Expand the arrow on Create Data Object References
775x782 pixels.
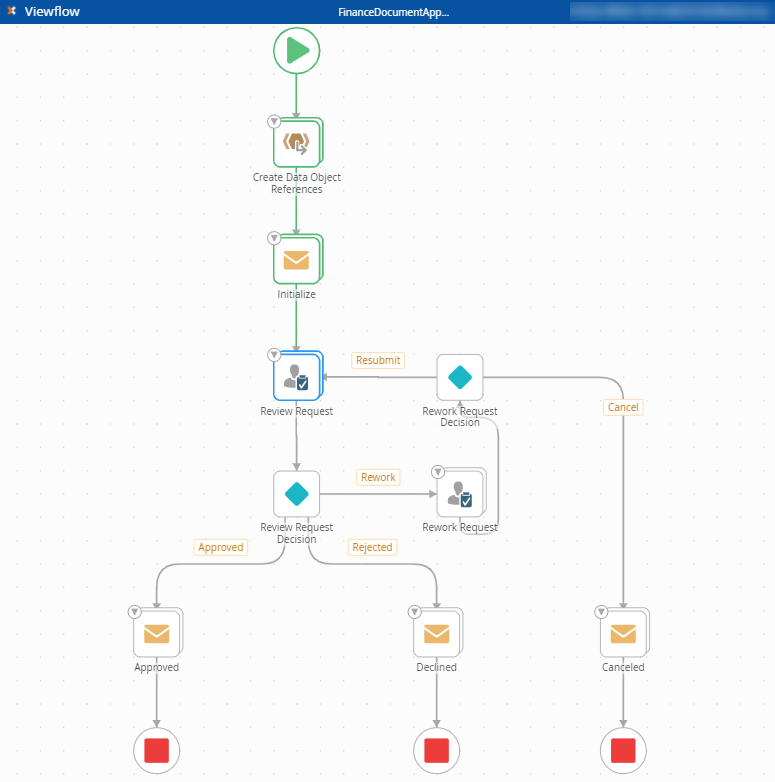point(274,122)
